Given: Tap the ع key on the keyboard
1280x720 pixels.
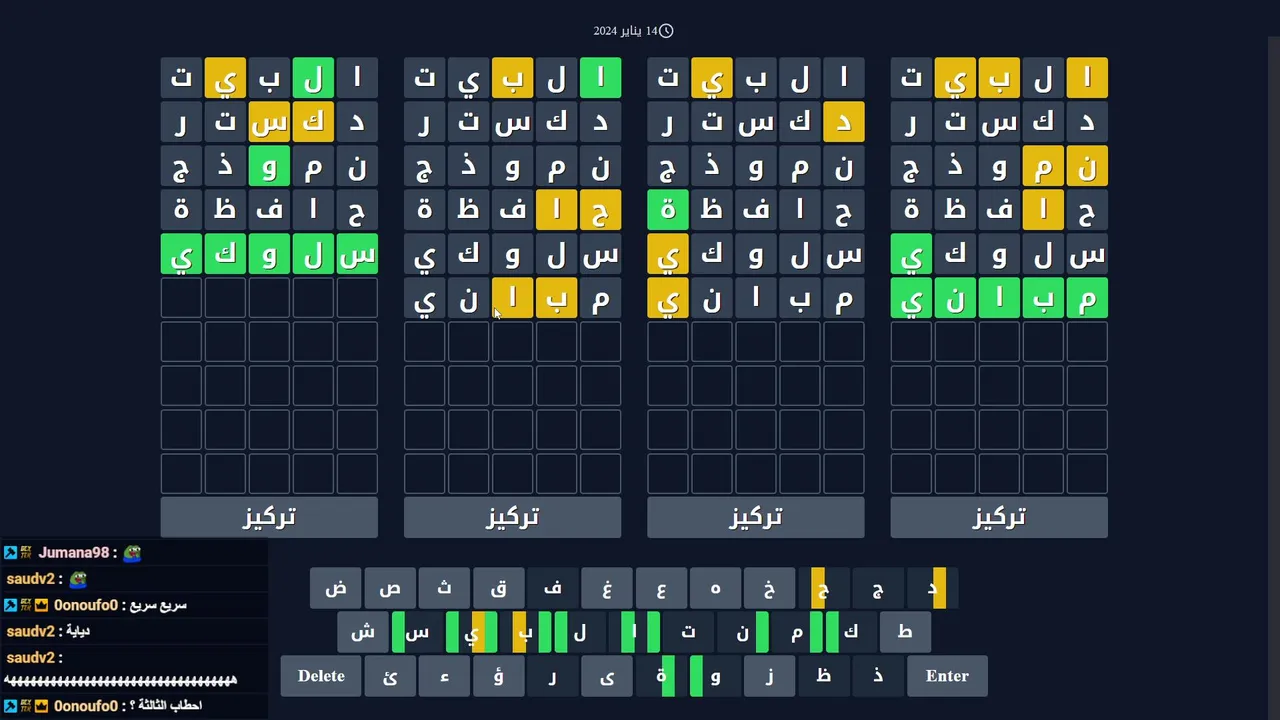Looking at the screenshot, I should (661, 588).
